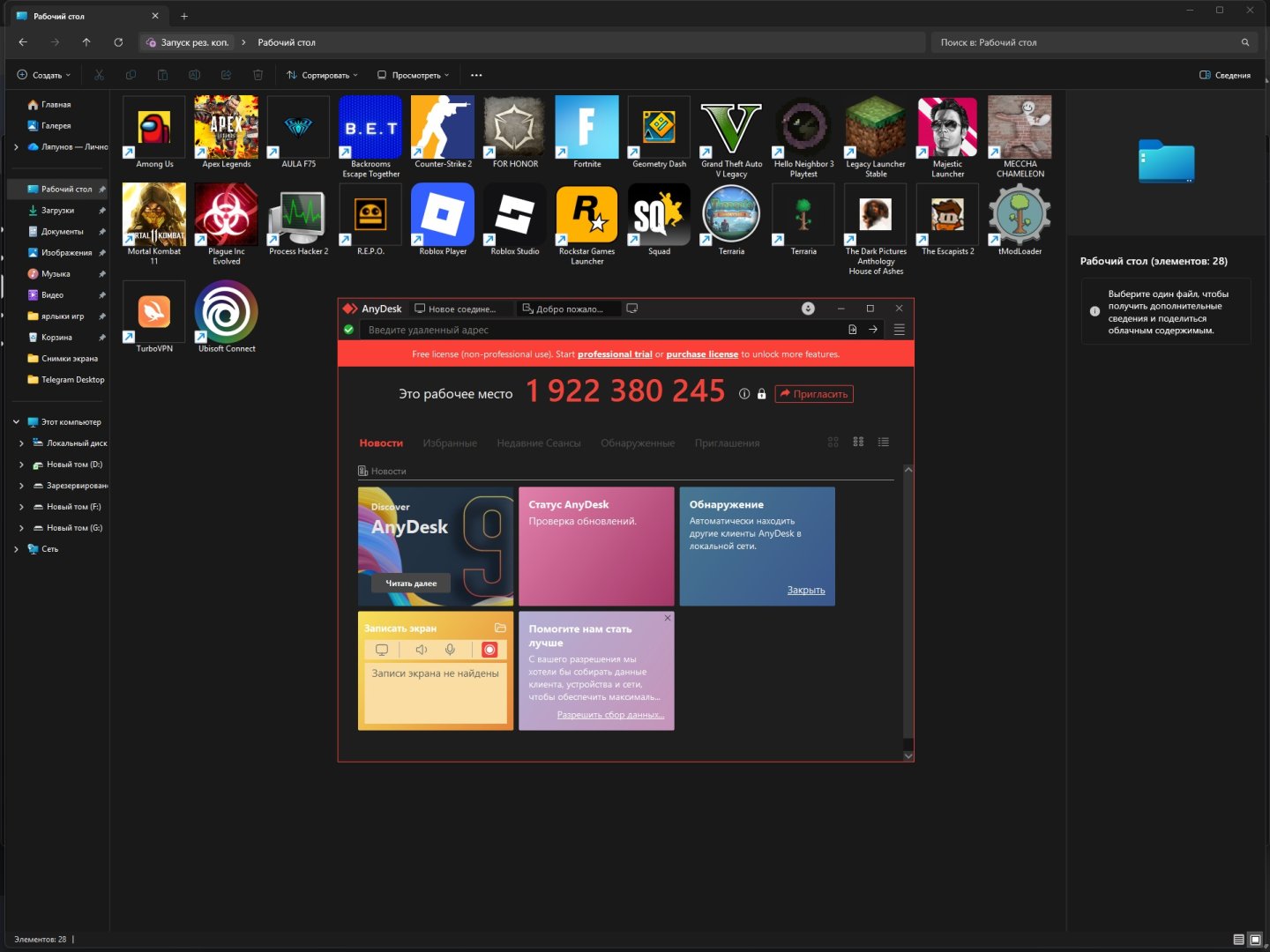
Task: Click Закрыть on the Обнаружение card
Action: [806, 591]
